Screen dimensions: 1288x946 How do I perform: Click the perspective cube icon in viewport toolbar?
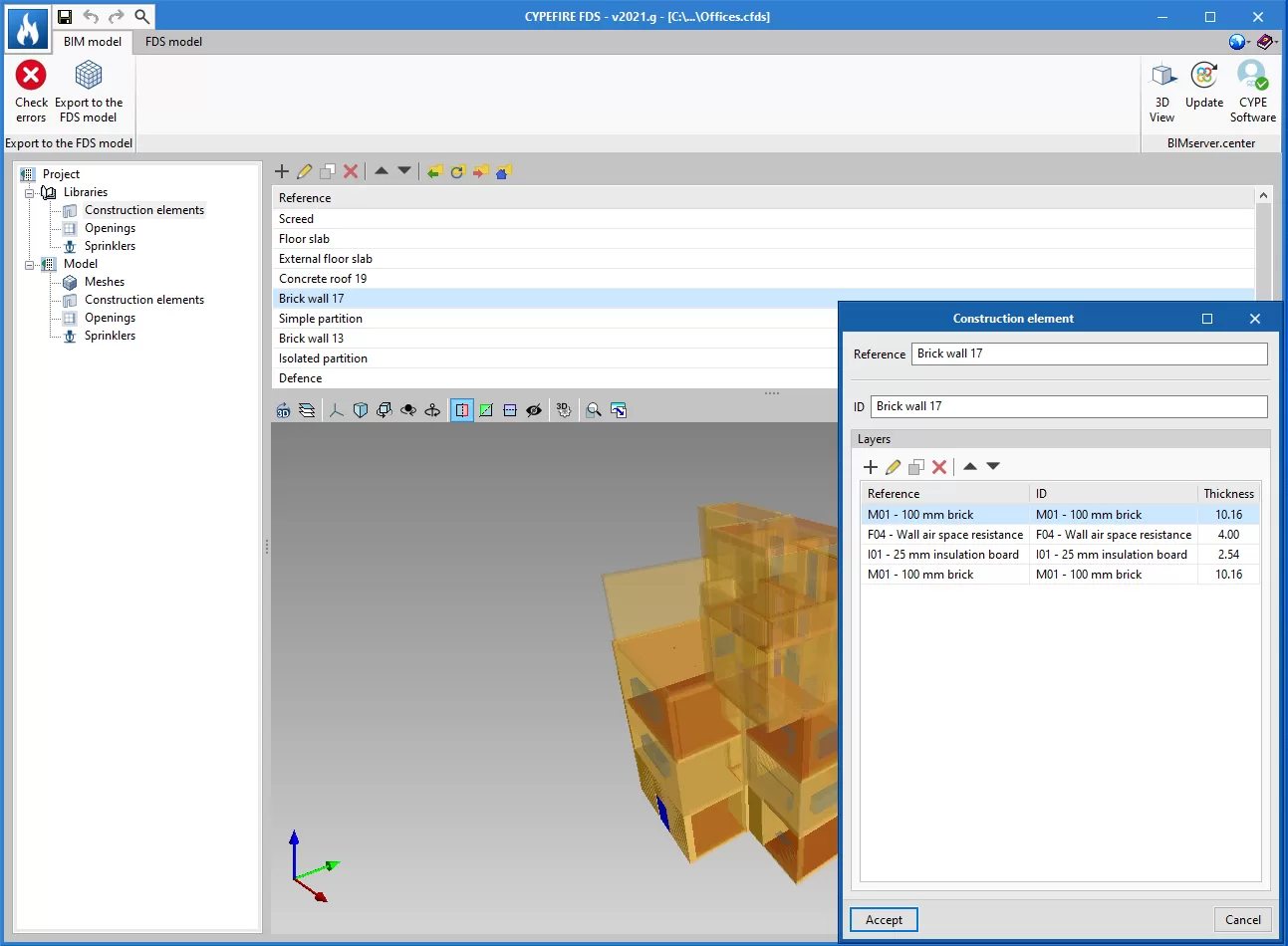pos(361,410)
